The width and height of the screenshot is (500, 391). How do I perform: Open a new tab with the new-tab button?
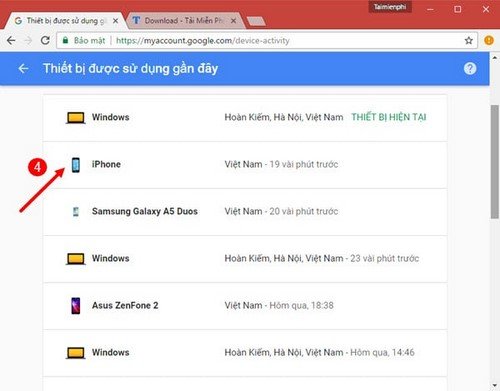pyautogui.click(x=256, y=21)
